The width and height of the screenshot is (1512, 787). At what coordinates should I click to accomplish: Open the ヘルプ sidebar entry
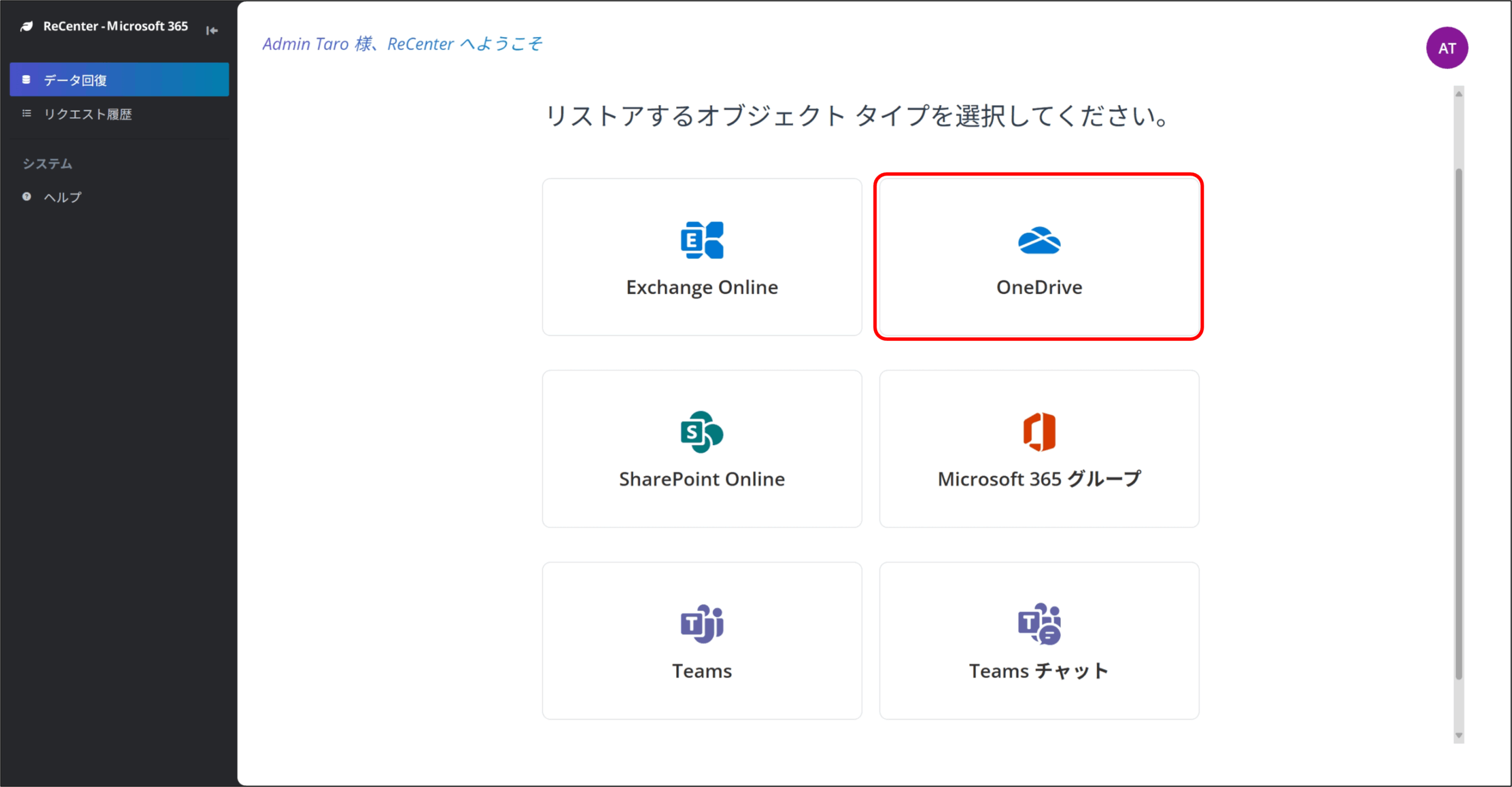pos(63,197)
